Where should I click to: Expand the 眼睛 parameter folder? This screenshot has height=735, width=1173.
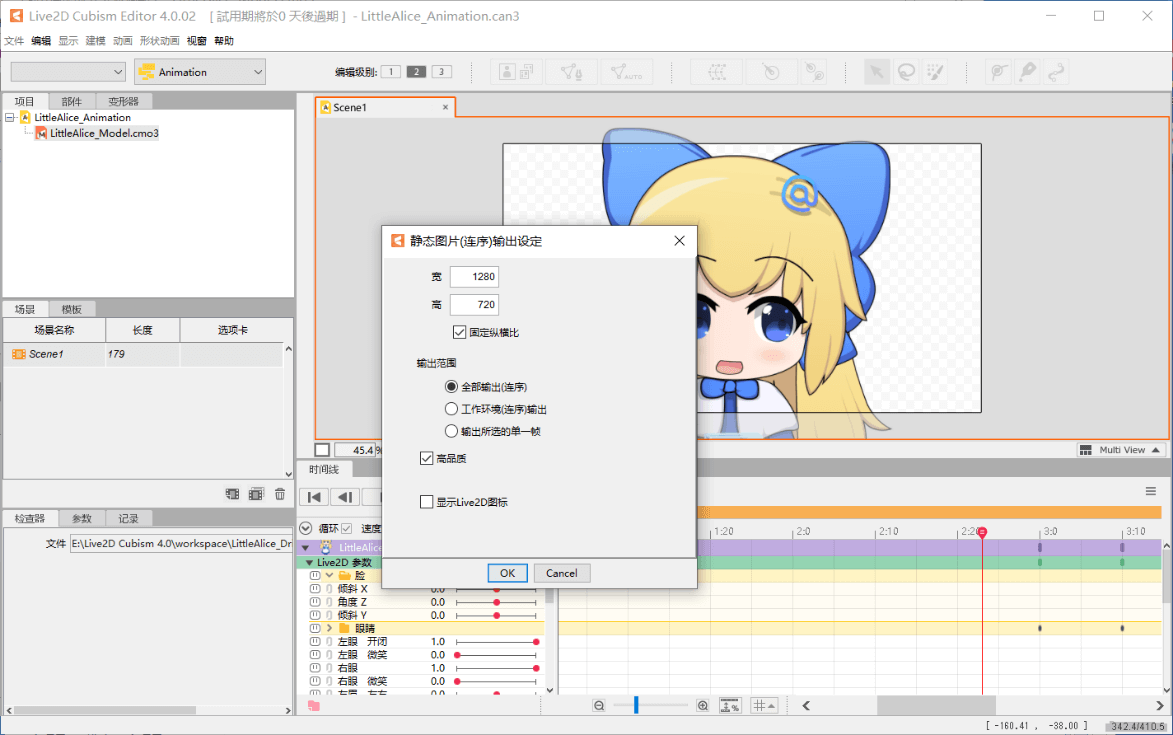(329, 628)
